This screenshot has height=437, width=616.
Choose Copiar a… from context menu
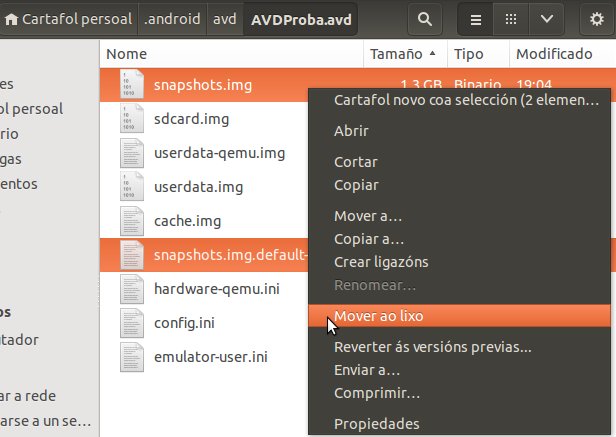point(460,239)
